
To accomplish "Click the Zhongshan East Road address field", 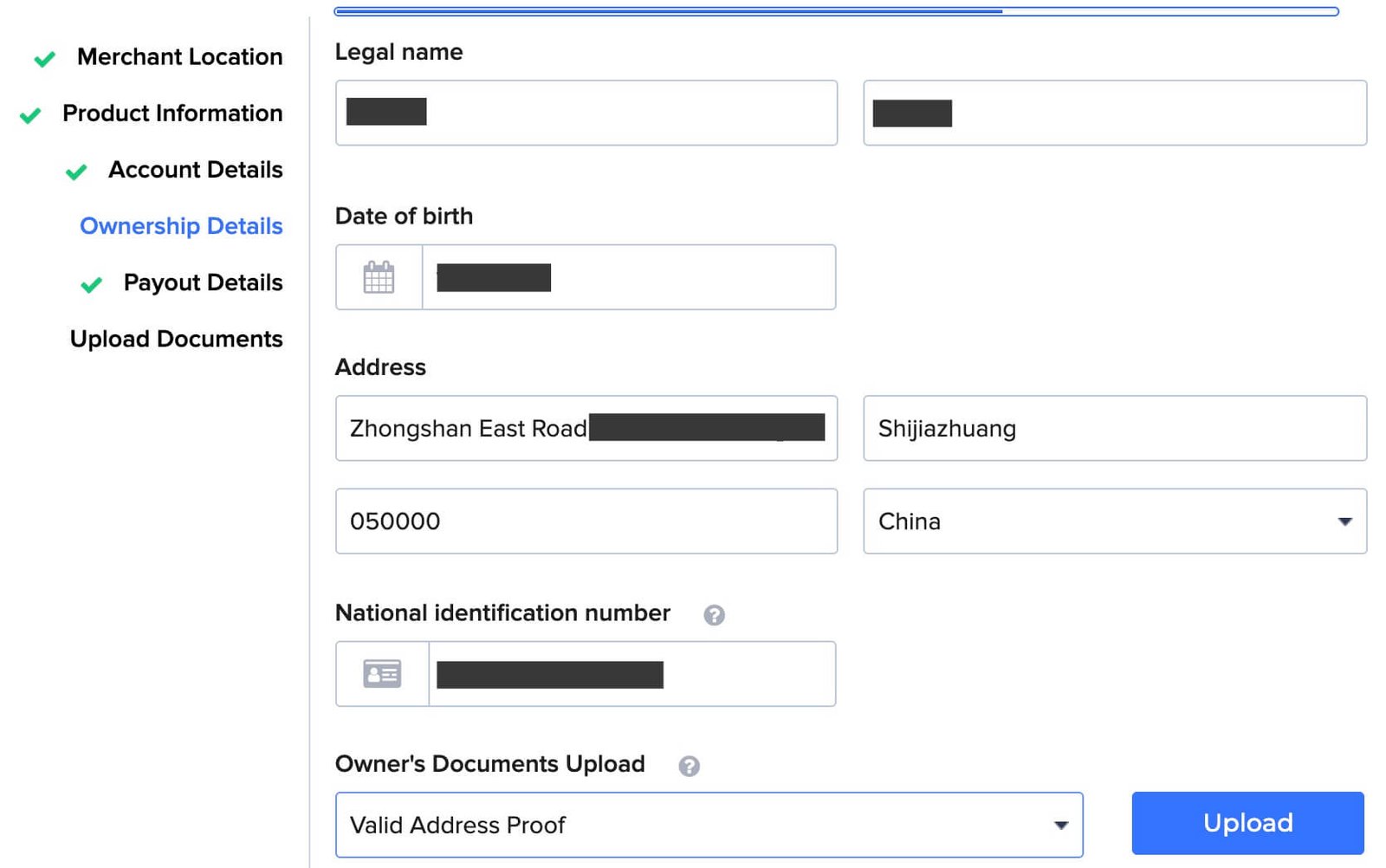I will coord(586,428).
